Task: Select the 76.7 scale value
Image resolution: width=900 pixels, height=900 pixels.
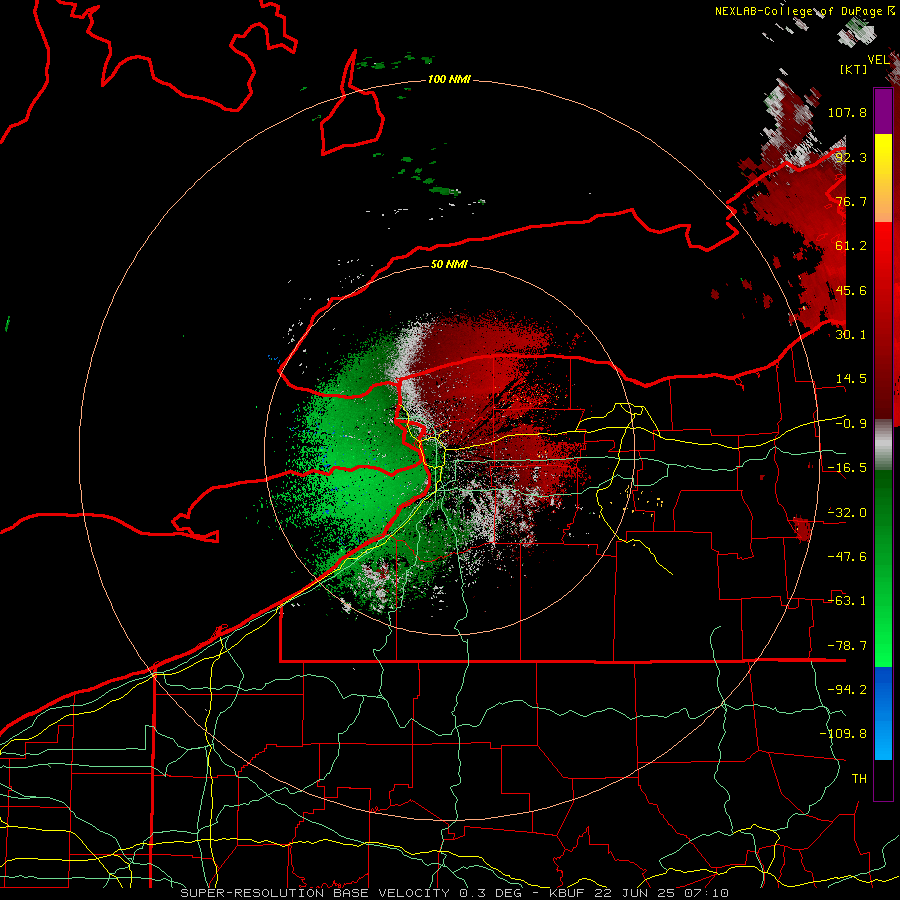Action: (851, 201)
